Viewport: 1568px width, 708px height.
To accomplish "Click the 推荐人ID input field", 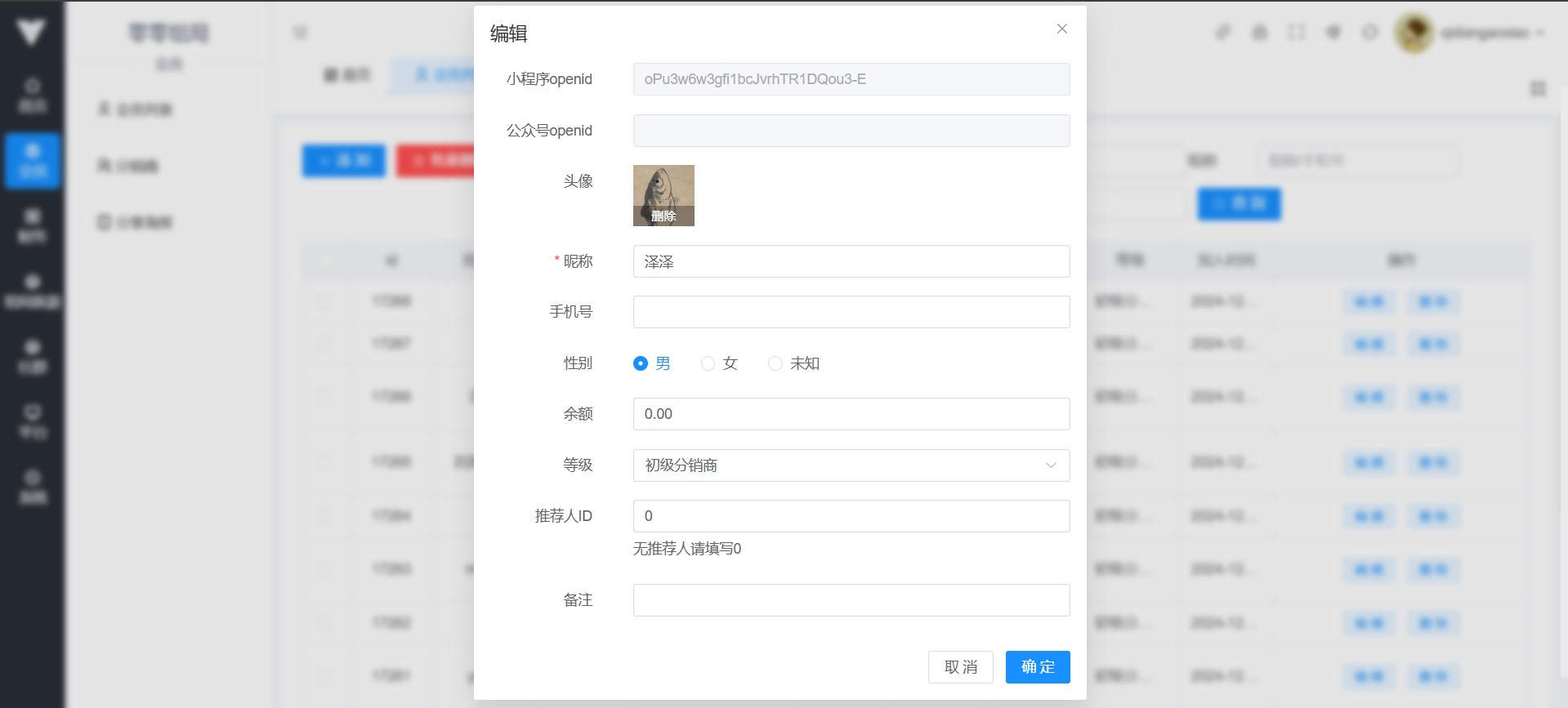I will pyautogui.click(x=851, y=516).
